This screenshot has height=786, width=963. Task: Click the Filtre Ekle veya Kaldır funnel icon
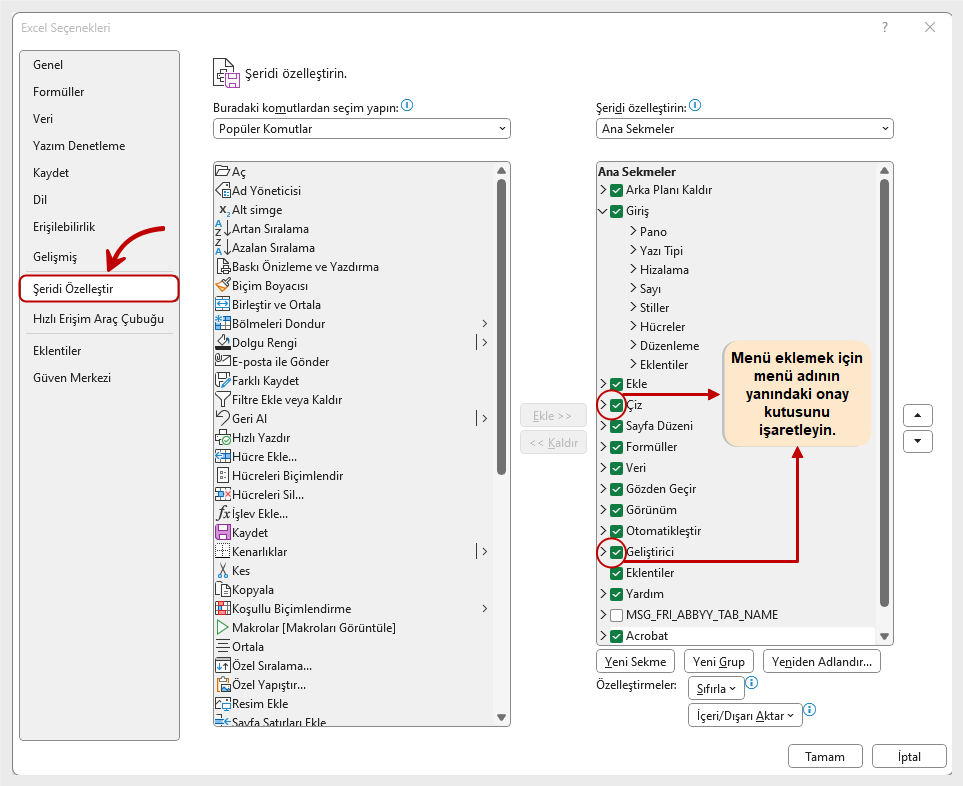point(222,400)
